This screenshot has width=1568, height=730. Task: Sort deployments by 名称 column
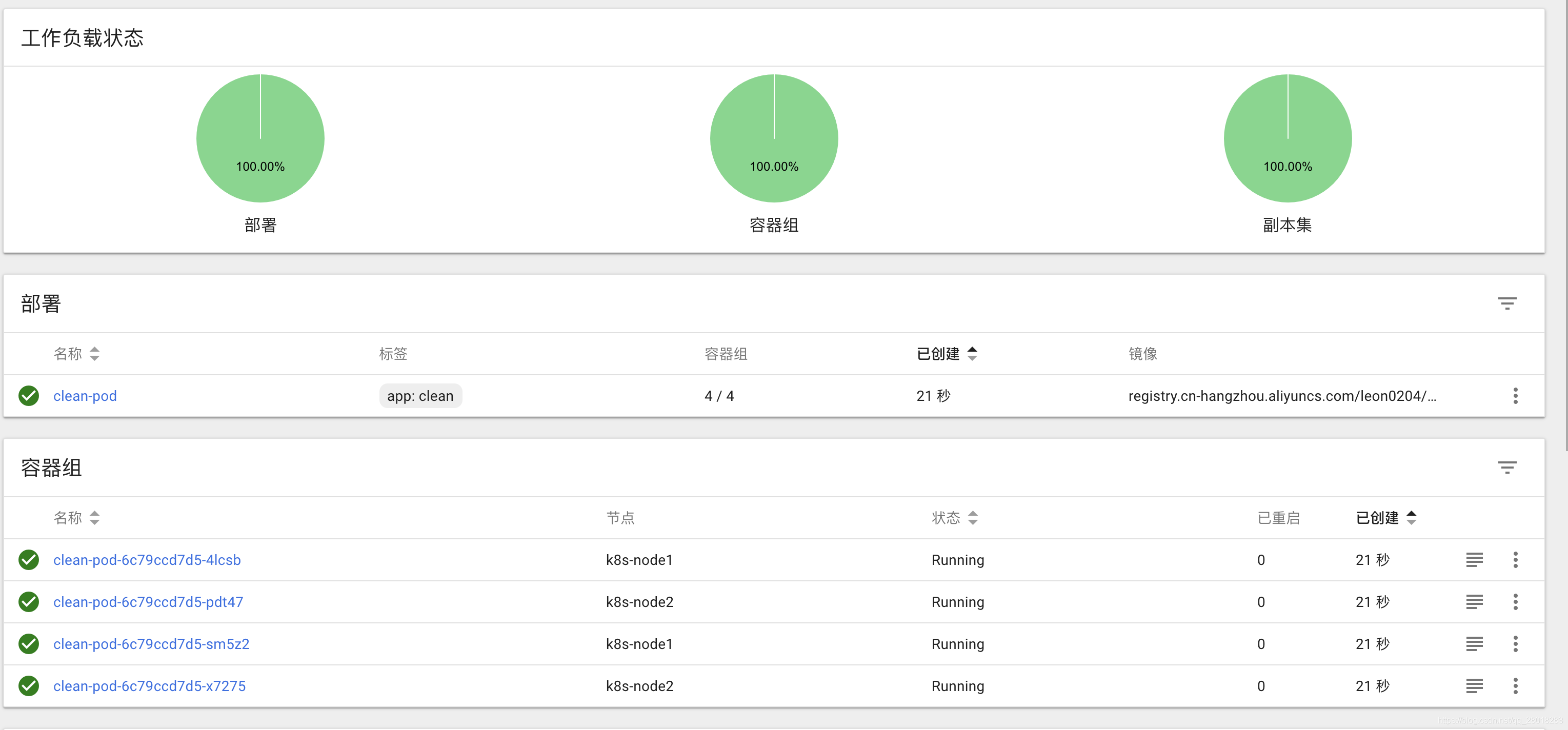point(77,353)
